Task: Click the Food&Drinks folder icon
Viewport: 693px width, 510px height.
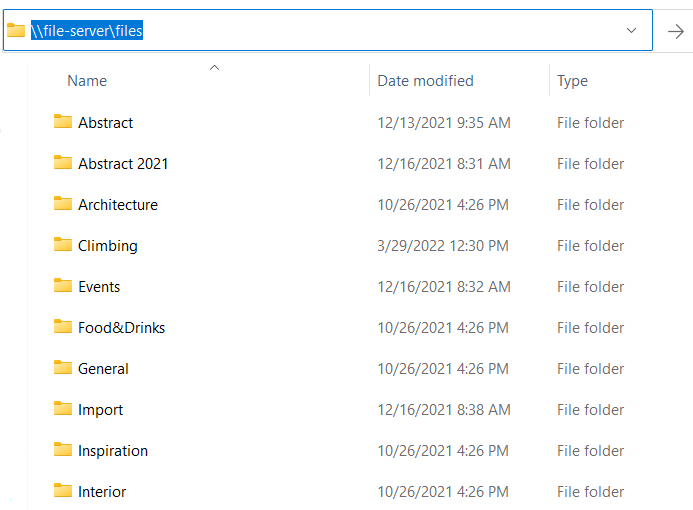Action: (63, 327)
